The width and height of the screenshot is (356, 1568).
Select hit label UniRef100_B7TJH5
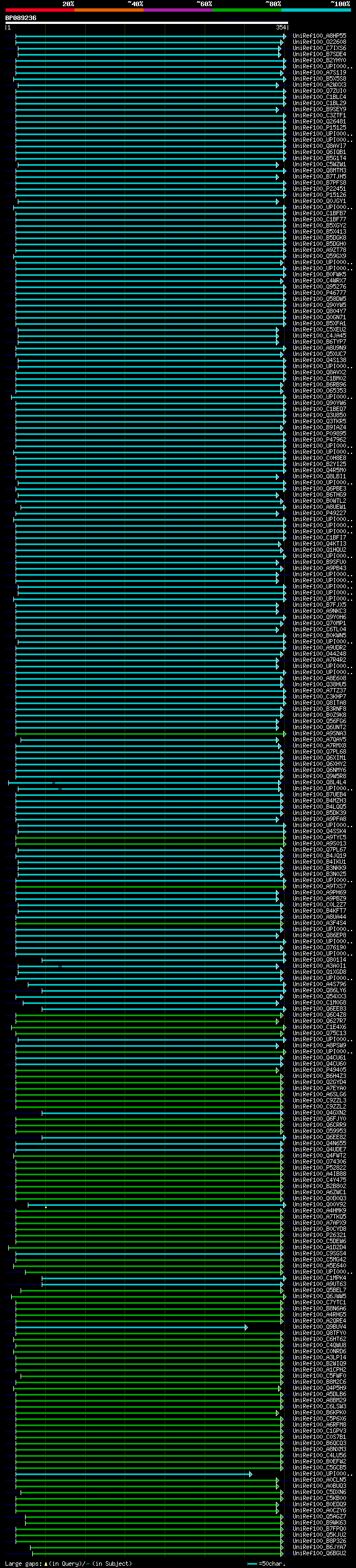319,176
